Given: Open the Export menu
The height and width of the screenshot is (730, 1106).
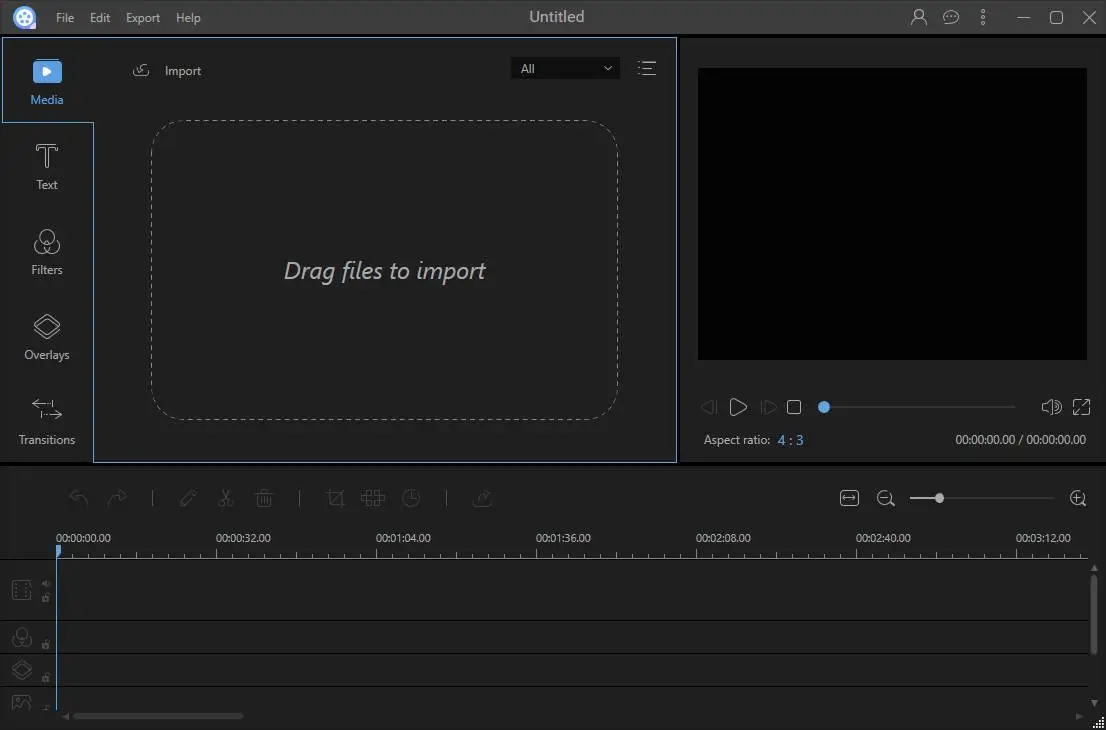Looking at the screenshot, I should [x=143, y=18].
